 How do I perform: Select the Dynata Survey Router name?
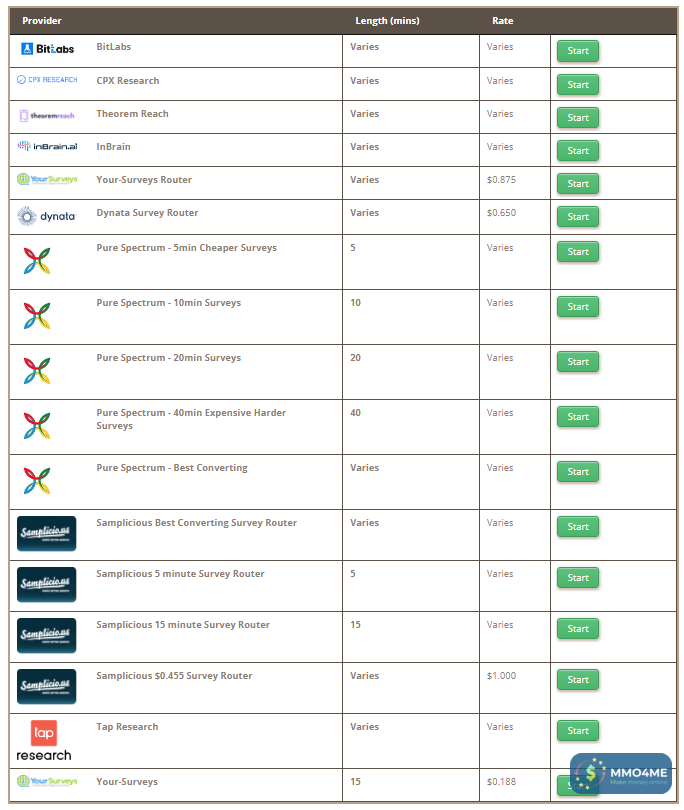(147, 213)
